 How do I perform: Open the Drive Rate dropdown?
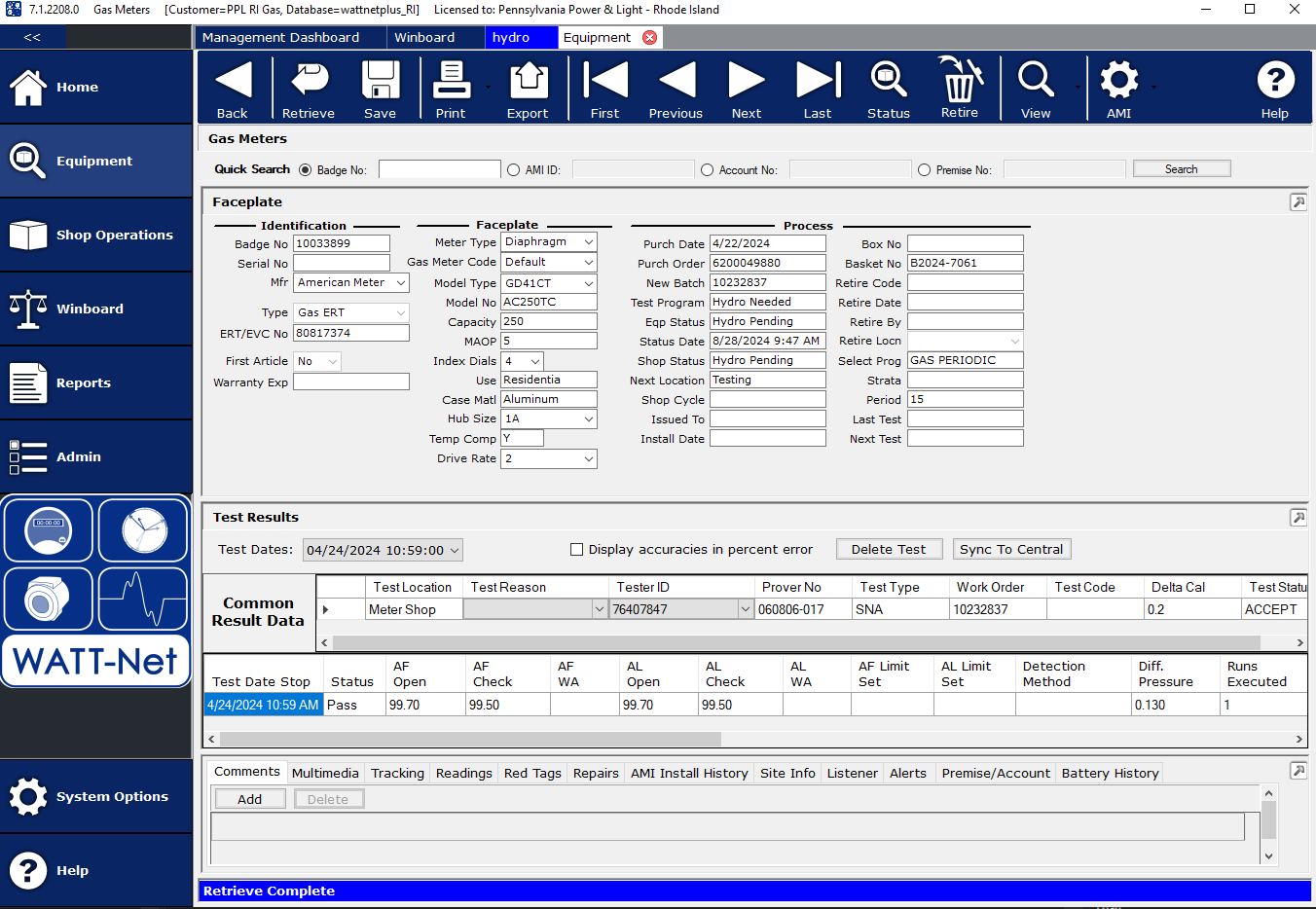pyautogui.click(x=589, y=458)
